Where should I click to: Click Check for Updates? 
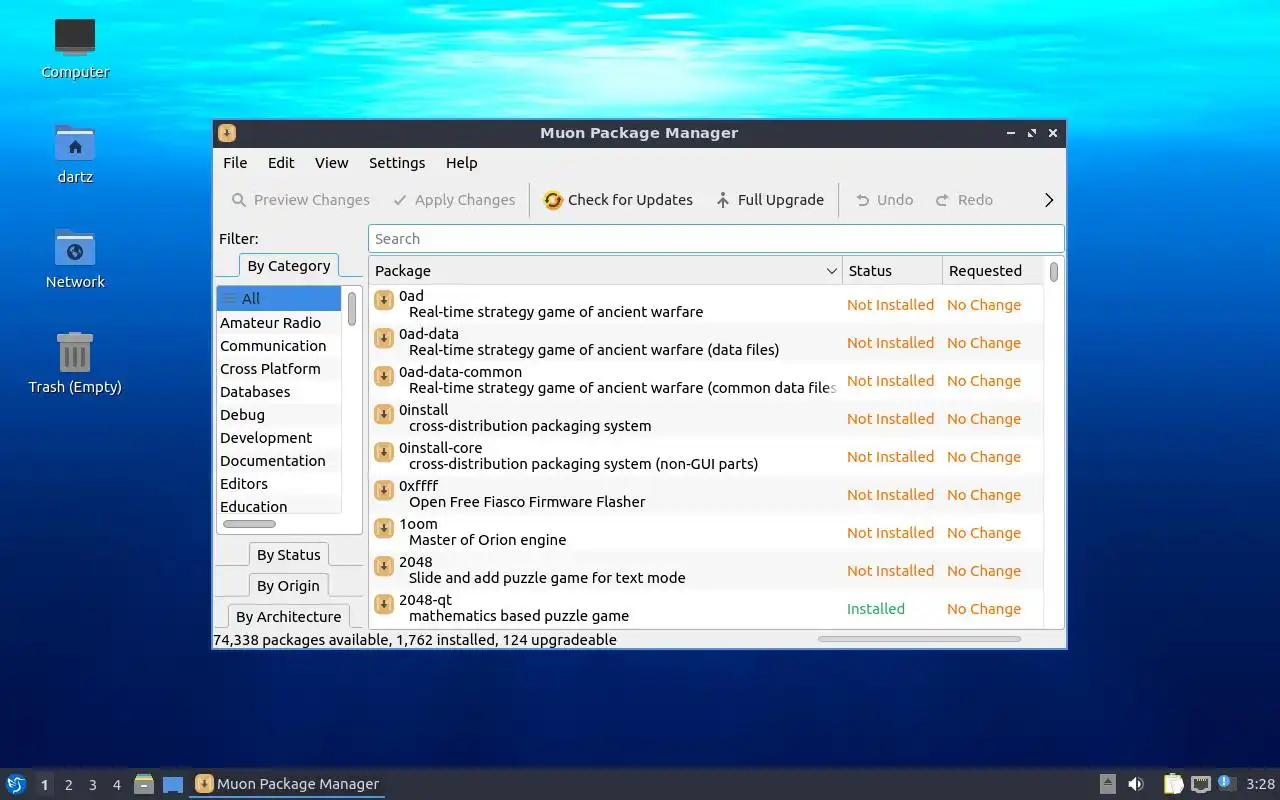[618, 200]
